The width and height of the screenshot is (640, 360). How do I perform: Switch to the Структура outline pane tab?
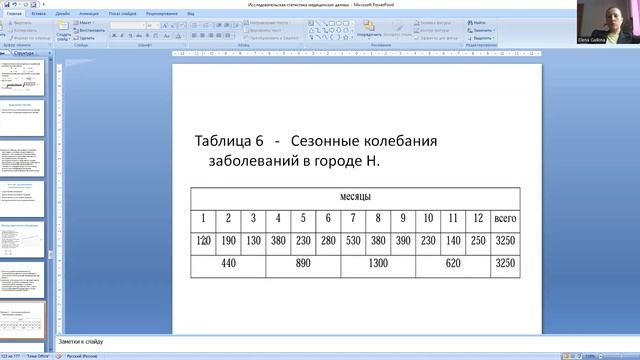(x=24, y=53)
